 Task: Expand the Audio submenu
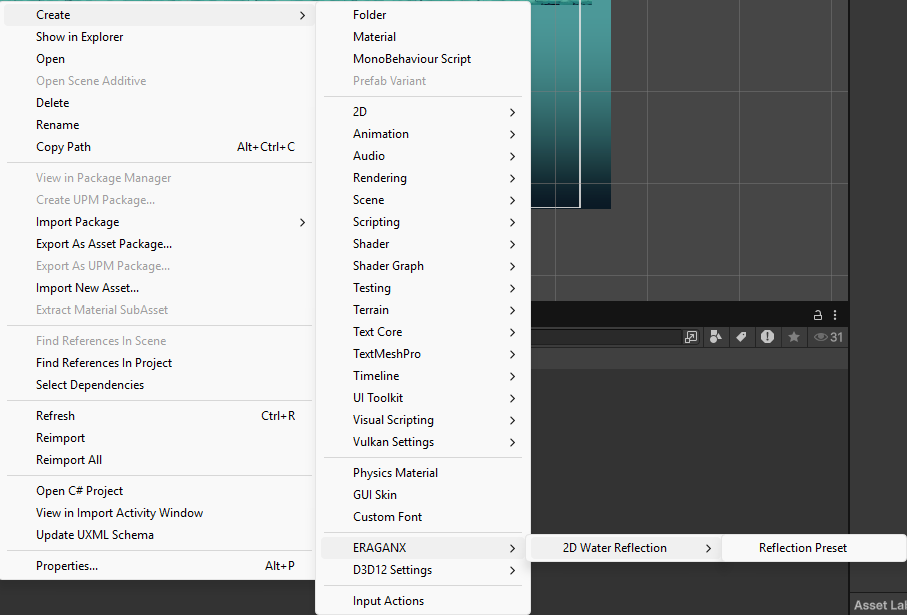tap(423, 156)
